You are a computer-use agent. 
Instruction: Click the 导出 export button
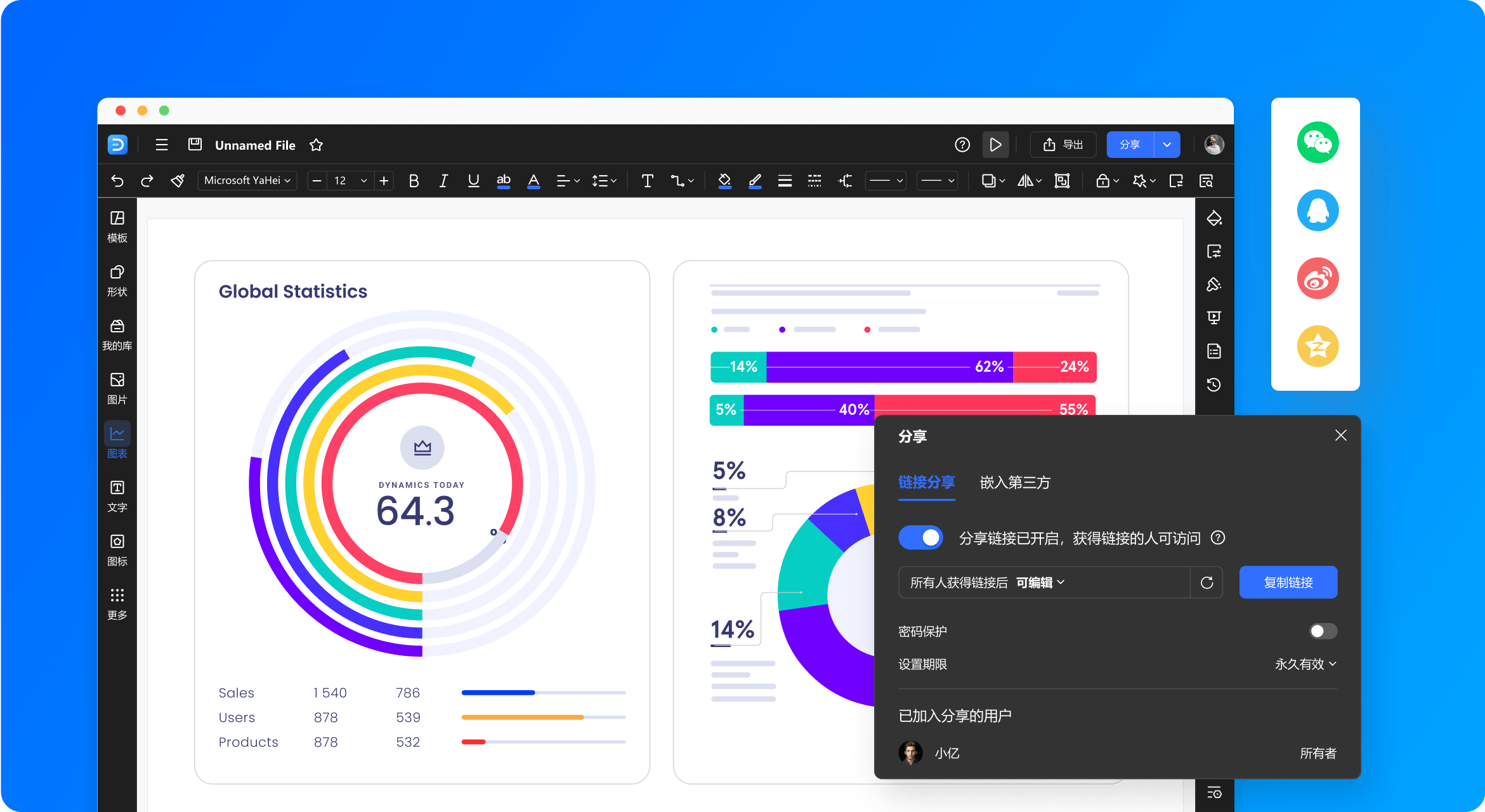[1063, 145]
